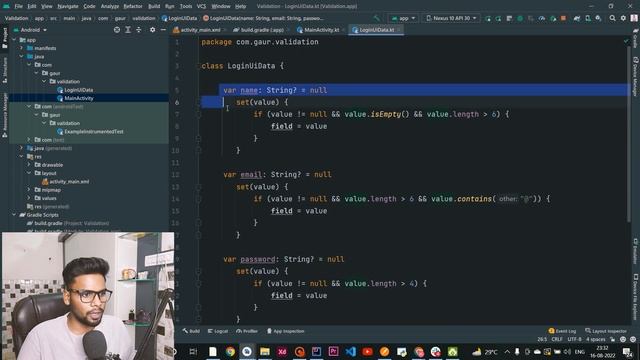Screen dimensions: 640x360
Task: Click the Select Opened File target icon in the Project panel
Action: click(117, 30)
